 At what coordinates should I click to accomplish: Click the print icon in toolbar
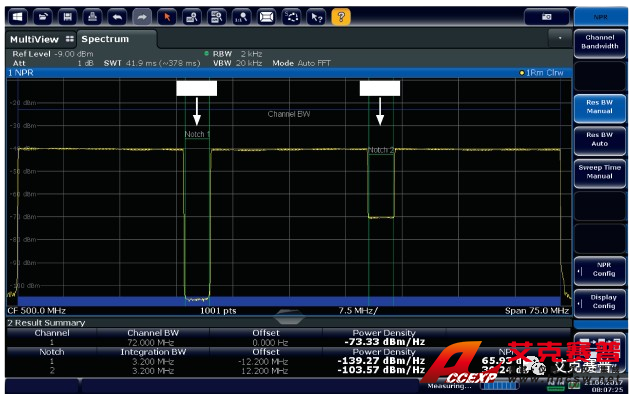point(92,17)
